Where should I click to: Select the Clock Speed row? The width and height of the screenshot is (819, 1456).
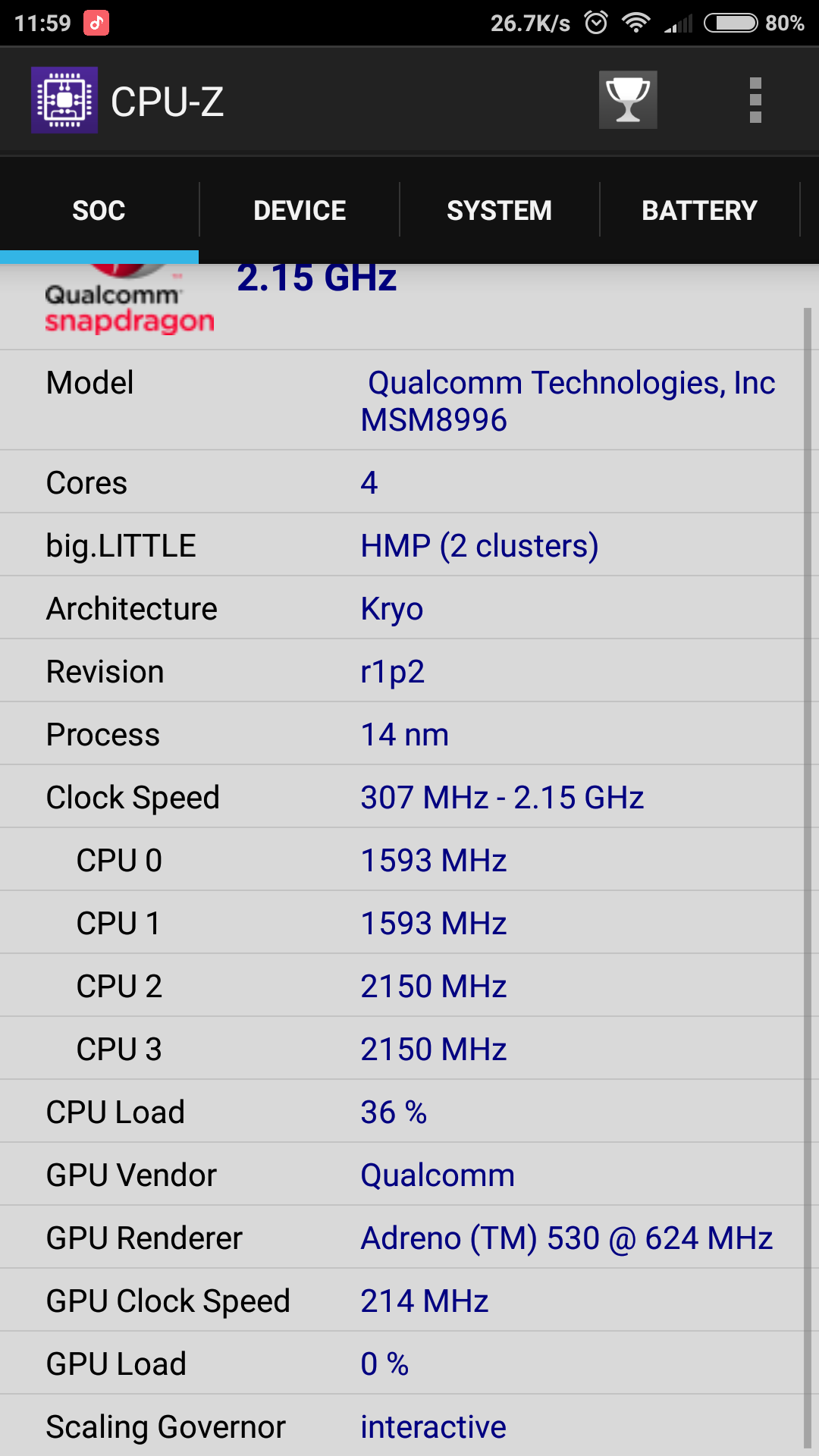pos(401,796)
